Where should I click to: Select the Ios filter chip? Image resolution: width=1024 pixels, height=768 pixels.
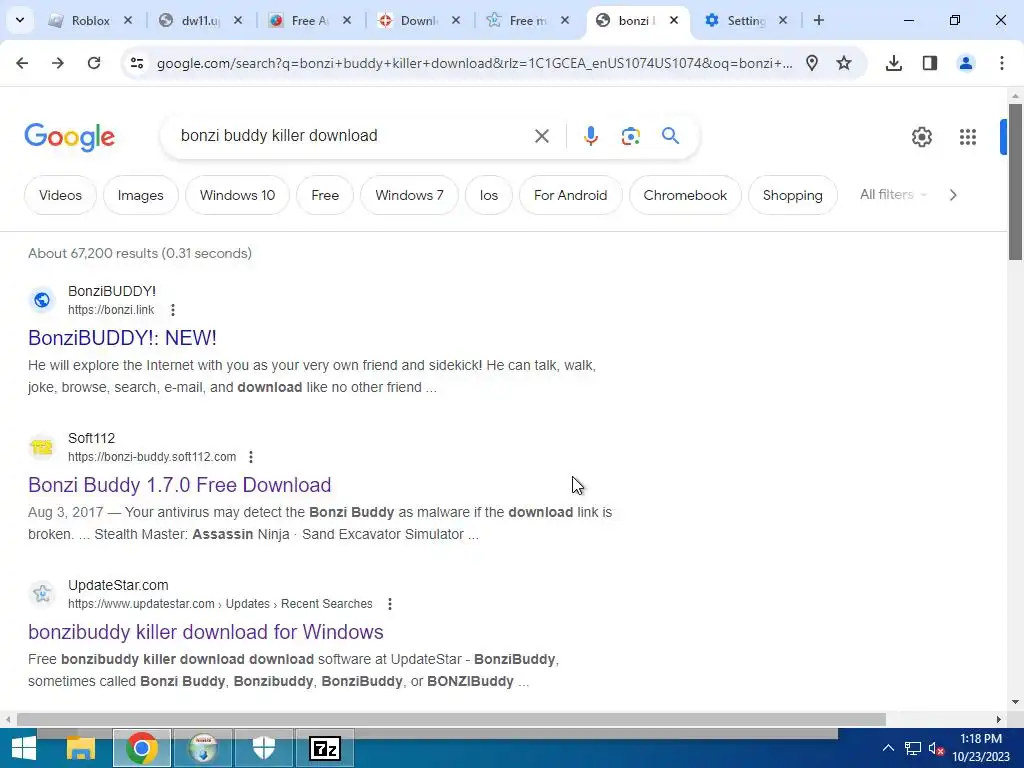[488, 195]
